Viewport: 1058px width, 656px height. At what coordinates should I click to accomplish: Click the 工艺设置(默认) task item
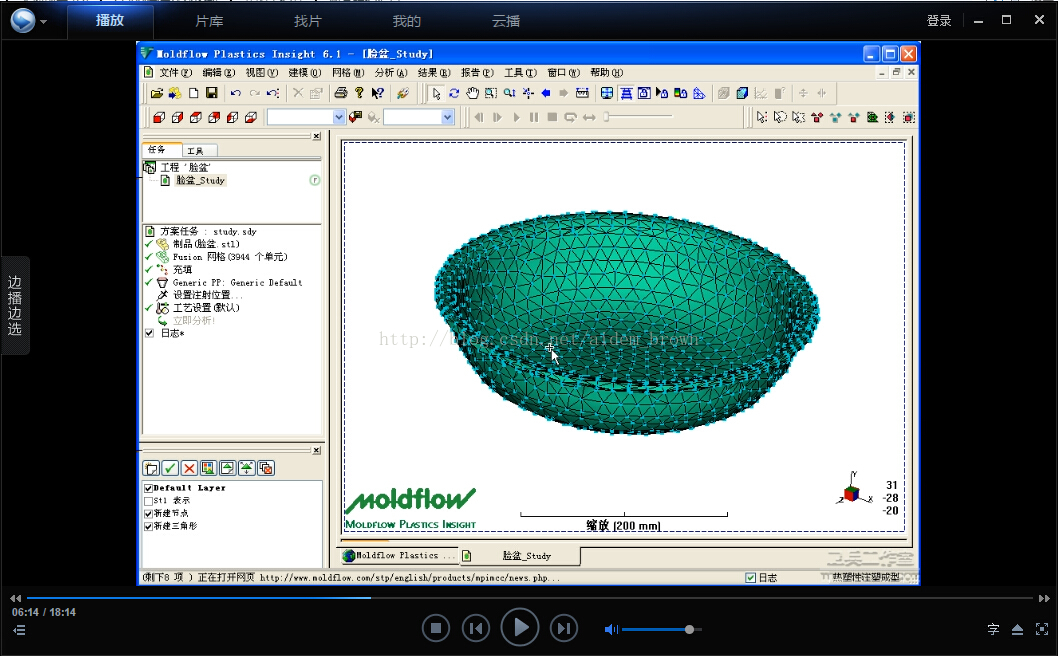(206, 308)
